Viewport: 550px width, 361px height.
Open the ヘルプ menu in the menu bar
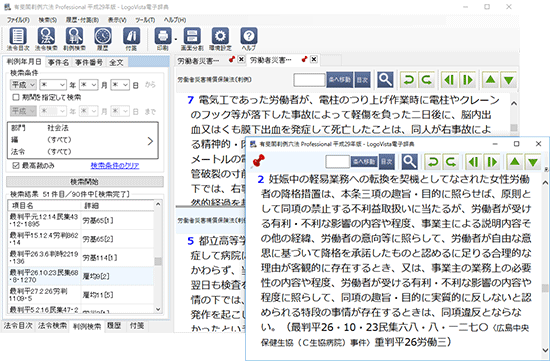click(175, 20)
